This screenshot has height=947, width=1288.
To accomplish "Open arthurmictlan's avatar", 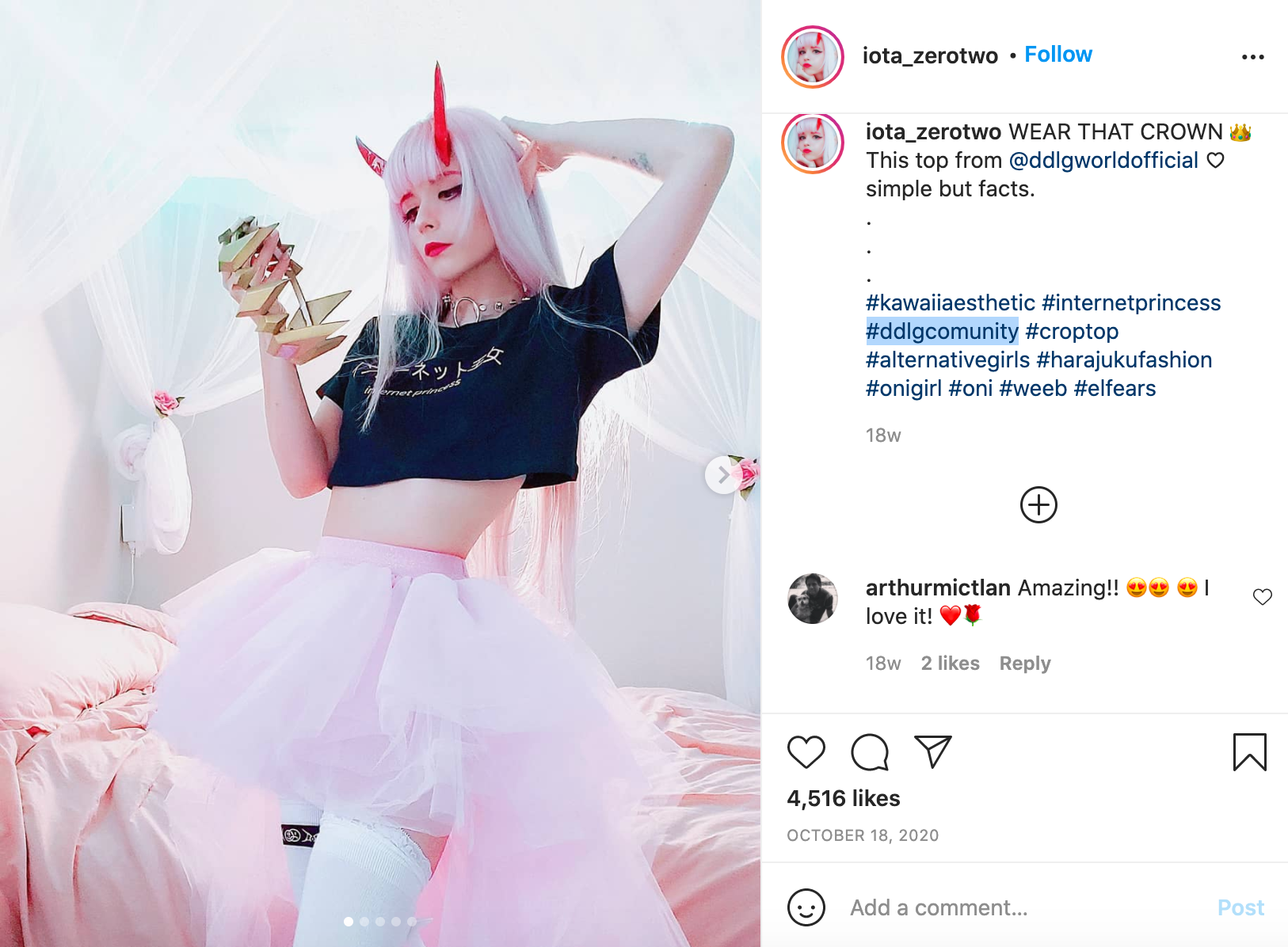I will [x=813, y=599].
